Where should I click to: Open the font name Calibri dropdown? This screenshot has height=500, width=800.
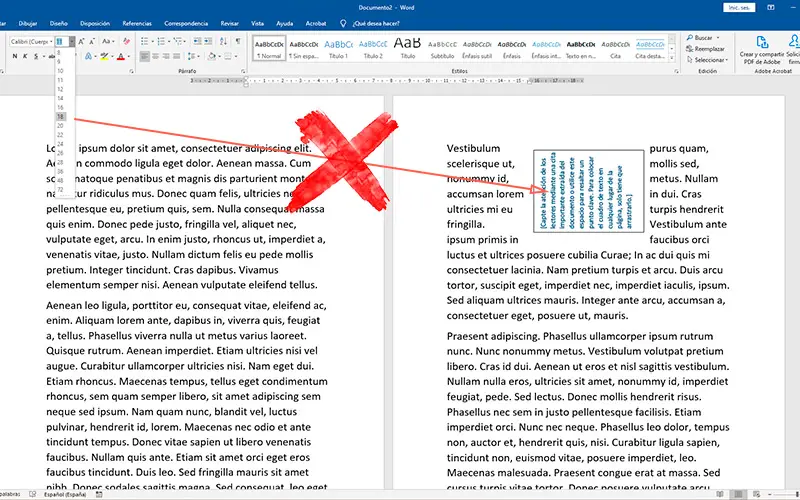tap(50, 41)
